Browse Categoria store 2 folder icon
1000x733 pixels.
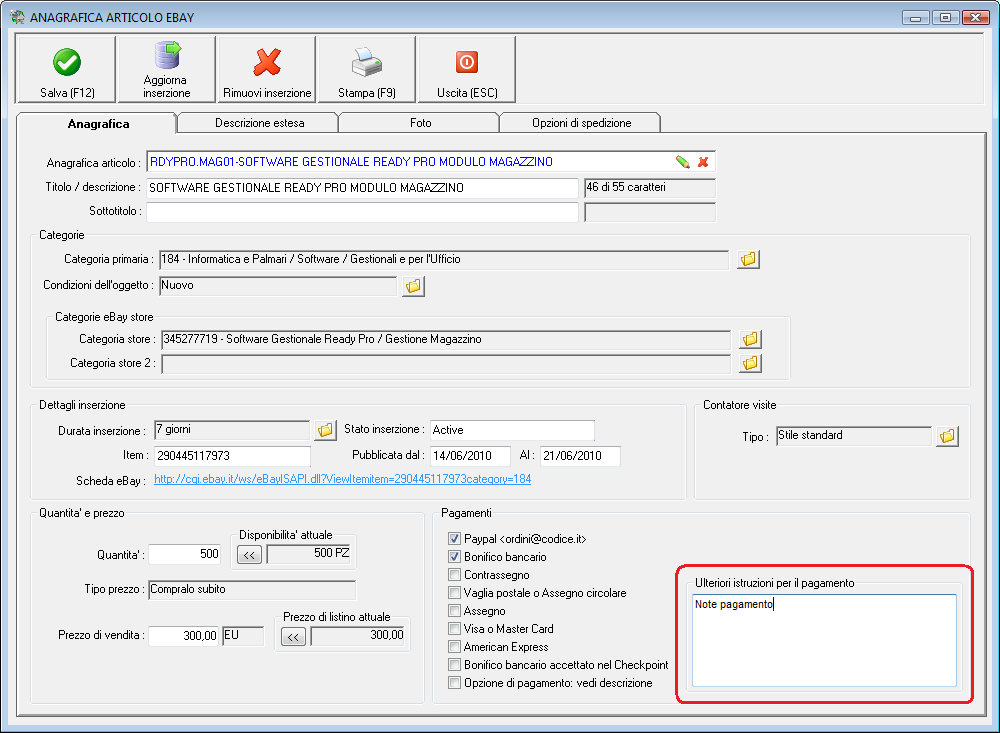[751, 363]
